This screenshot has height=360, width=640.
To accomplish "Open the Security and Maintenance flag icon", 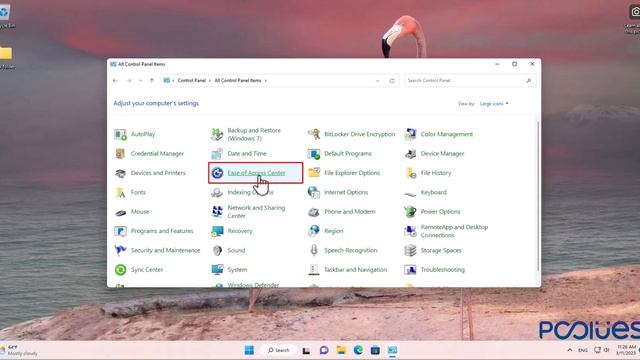I will point(120,250).
